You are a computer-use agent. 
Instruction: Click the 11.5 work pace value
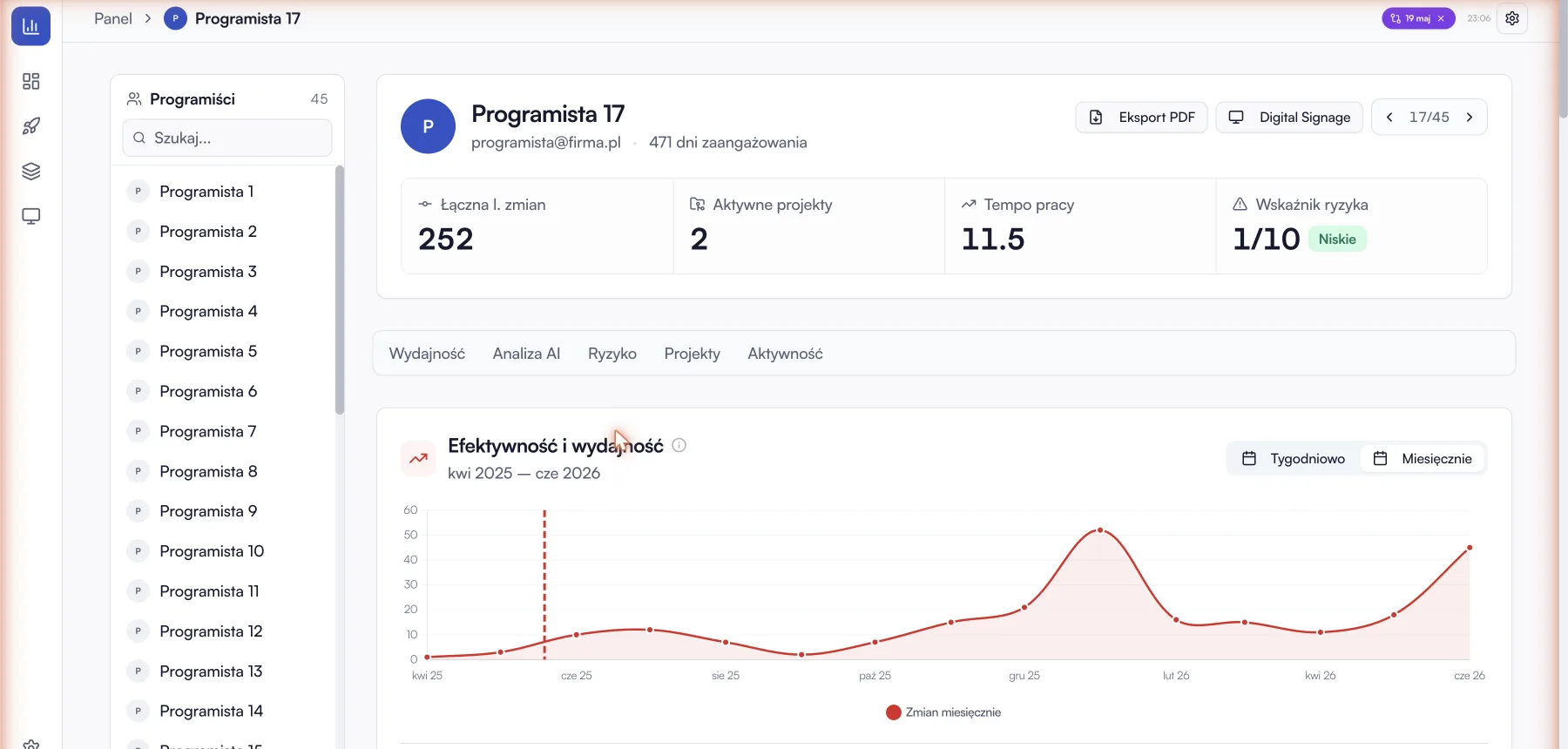point(993,240)
